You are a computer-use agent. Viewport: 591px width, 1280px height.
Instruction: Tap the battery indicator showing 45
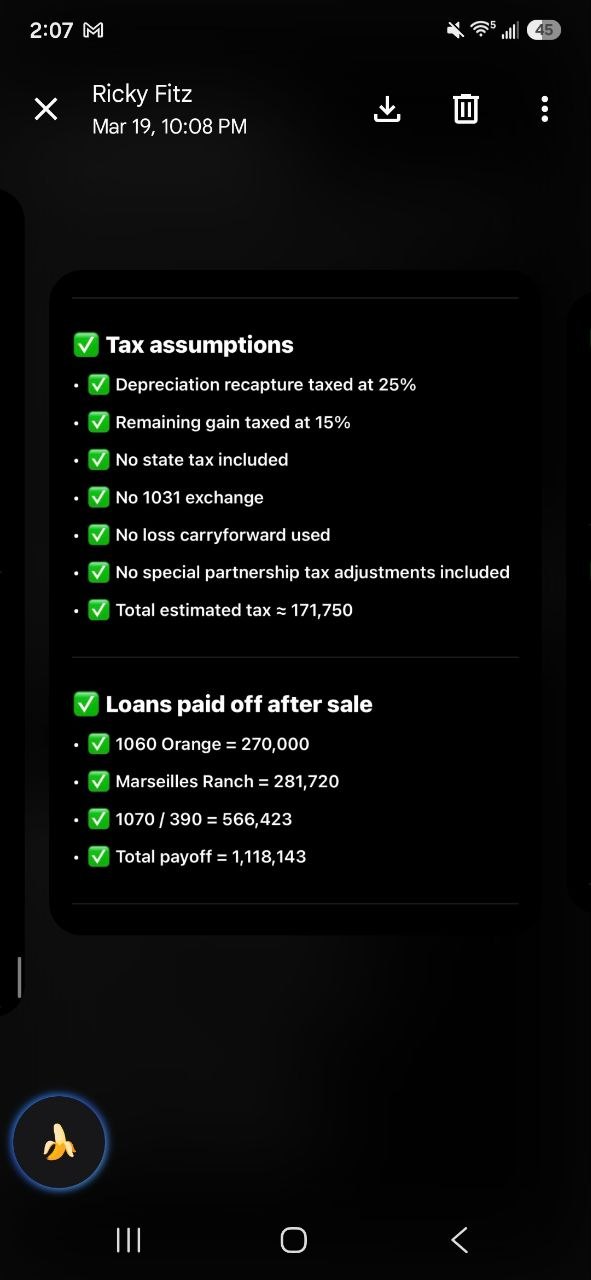[x=544, y=30]
